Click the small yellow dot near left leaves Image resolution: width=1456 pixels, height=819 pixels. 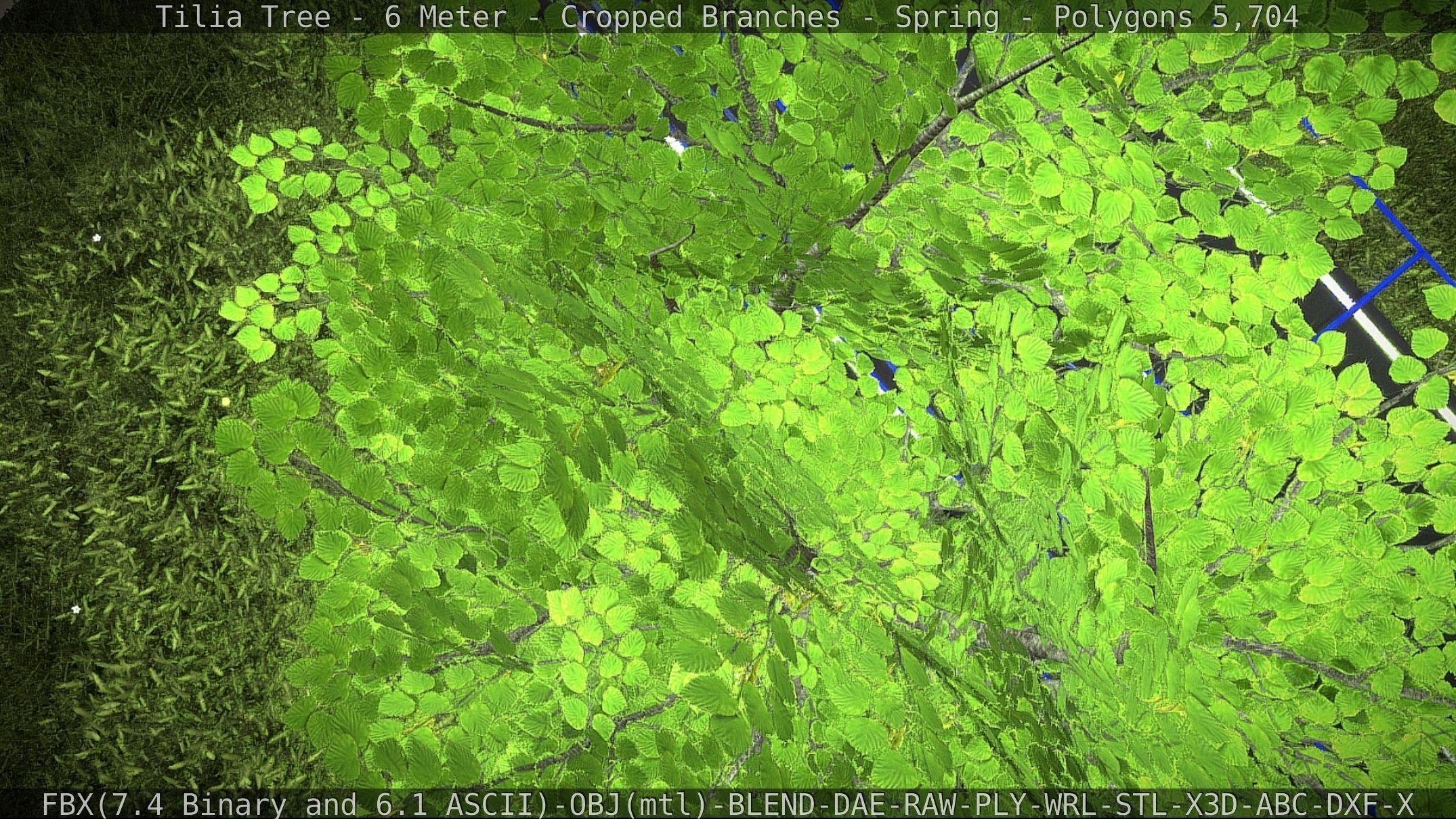tap(226, 402)
